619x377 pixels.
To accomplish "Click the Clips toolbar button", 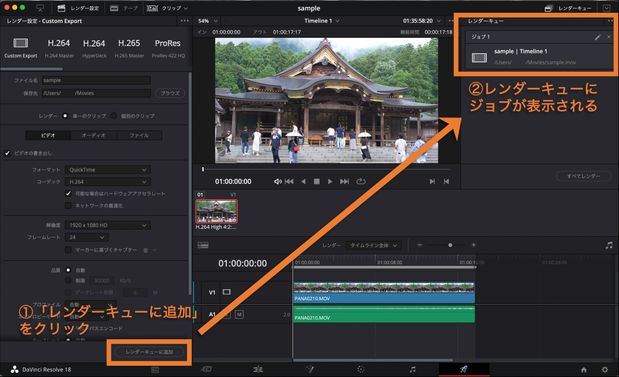I will (167, 8).
